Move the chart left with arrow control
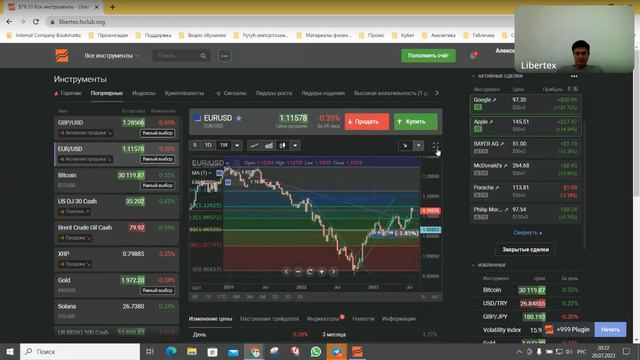 286,271
